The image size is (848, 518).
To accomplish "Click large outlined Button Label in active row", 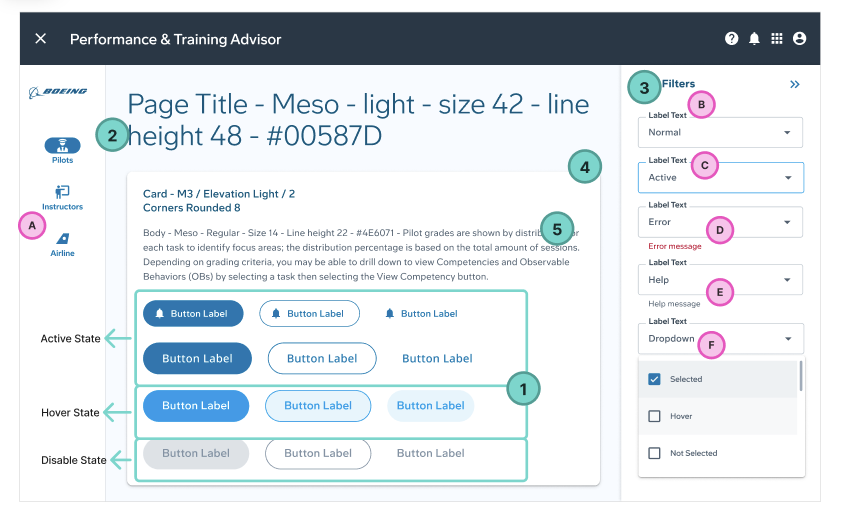I will [x=322, y=358].
